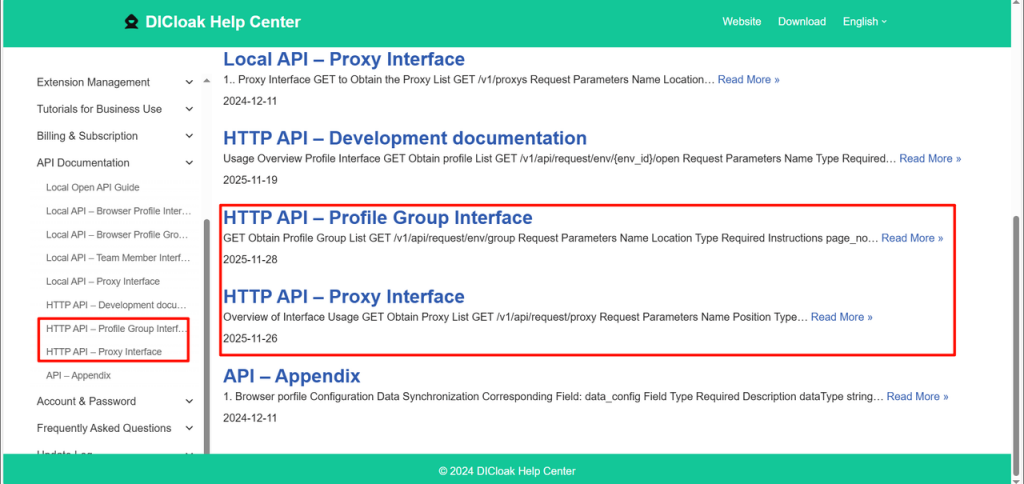Expand Frequently Asked Questions chevron

(190, 429)
